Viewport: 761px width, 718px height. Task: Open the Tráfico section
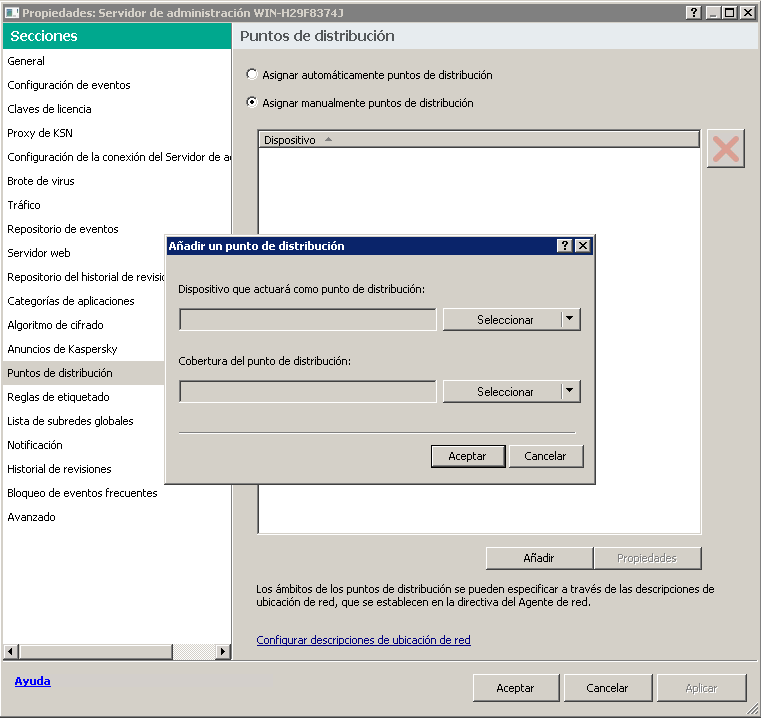(116, 205)
